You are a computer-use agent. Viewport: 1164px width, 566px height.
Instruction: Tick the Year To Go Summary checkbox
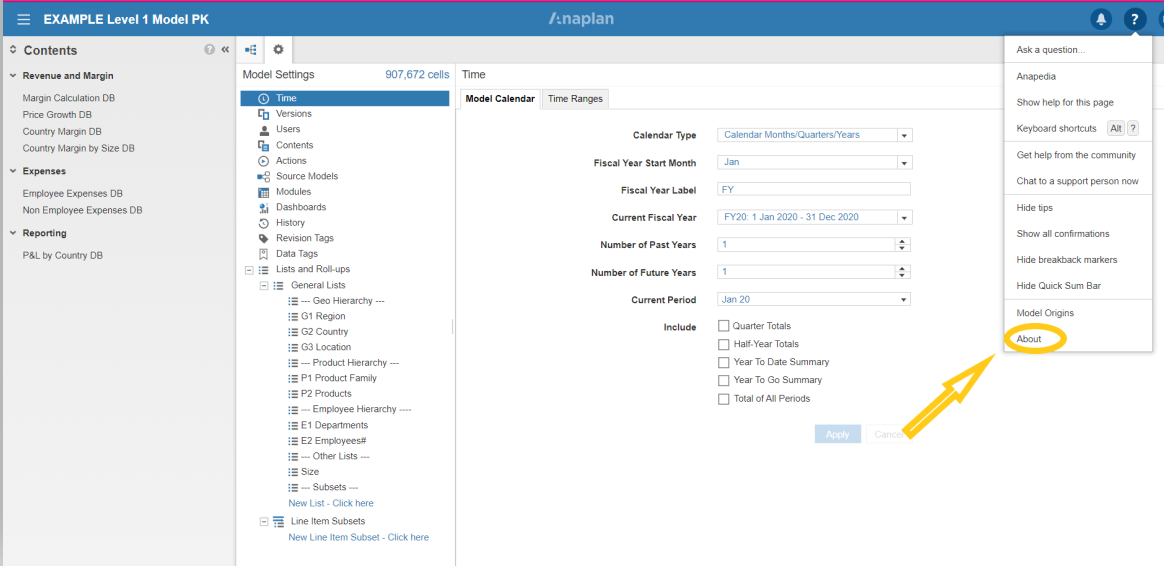point(724,380)
